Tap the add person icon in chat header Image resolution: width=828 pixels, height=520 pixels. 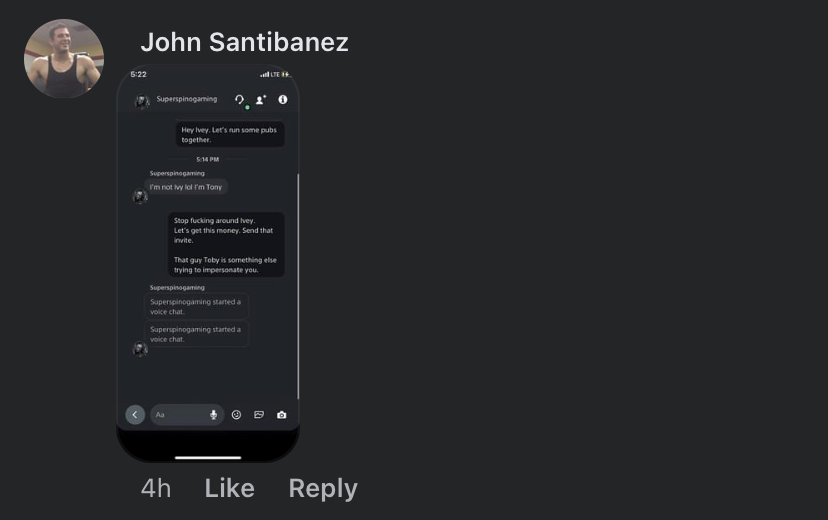pyautogui.click(x=261, y=100)
